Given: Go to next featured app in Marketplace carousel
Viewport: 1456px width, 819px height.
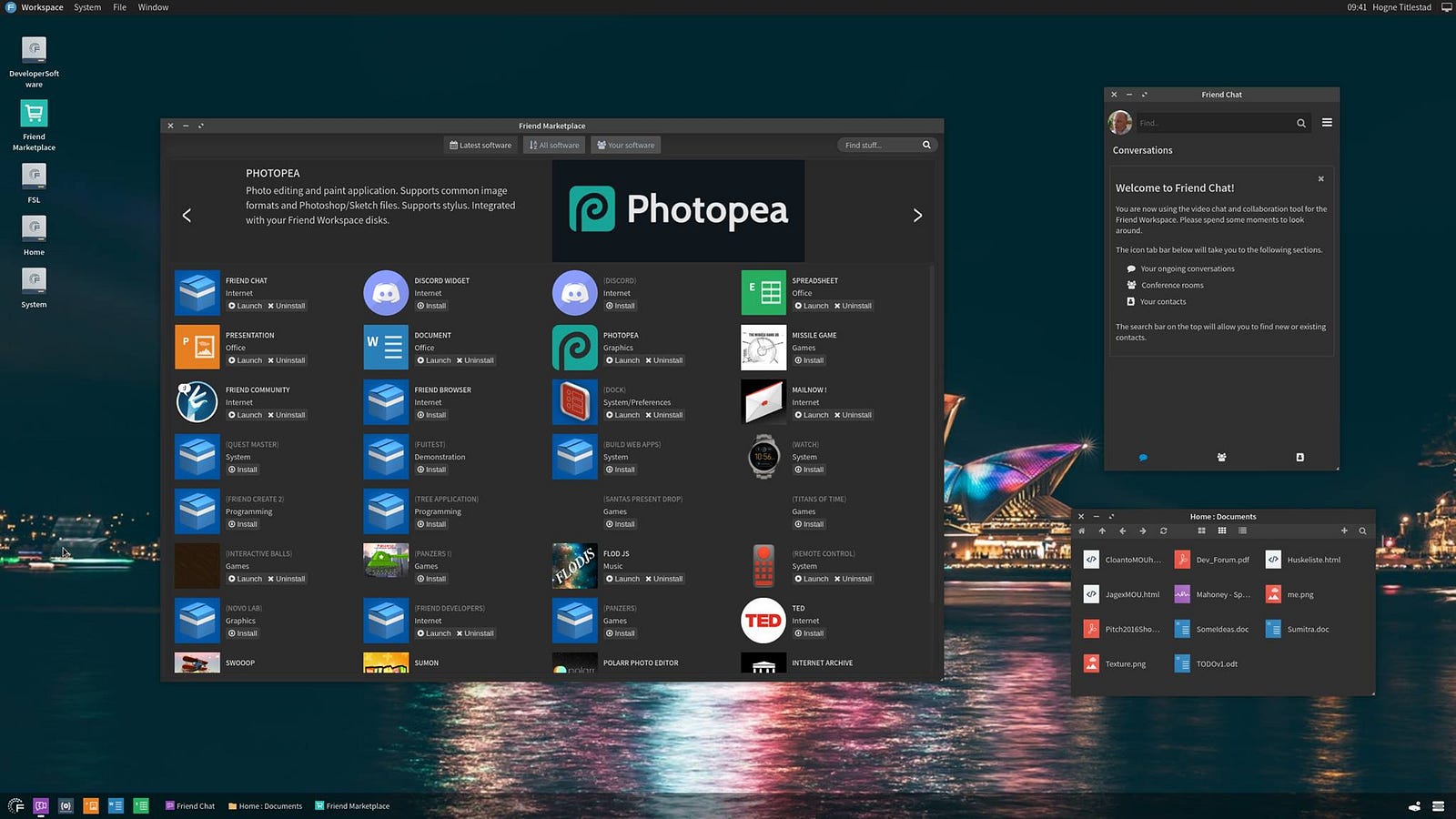Looking at the screenshot, I should tap(917, 215).
